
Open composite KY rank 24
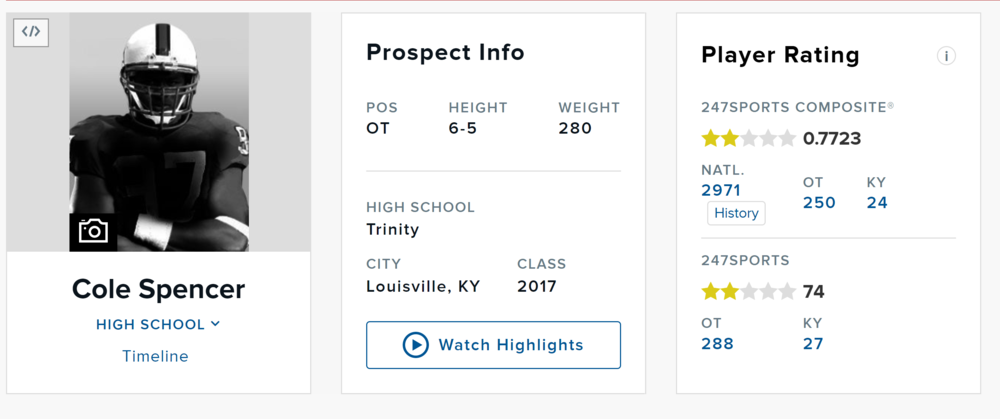point(877,202)
